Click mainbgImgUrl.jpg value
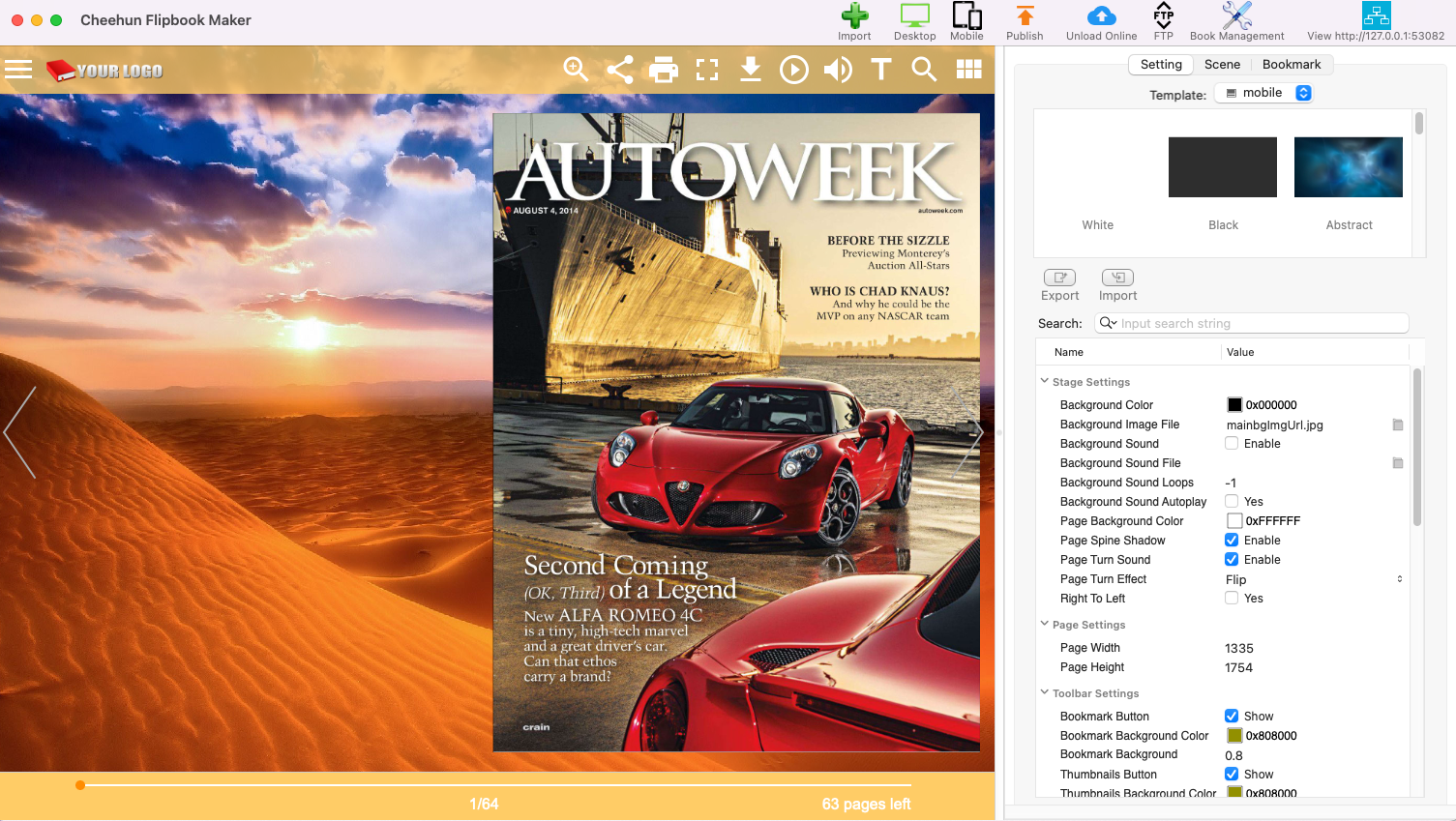The width and height of the screenshot is (1456, 821). (x=1274, y=425)
